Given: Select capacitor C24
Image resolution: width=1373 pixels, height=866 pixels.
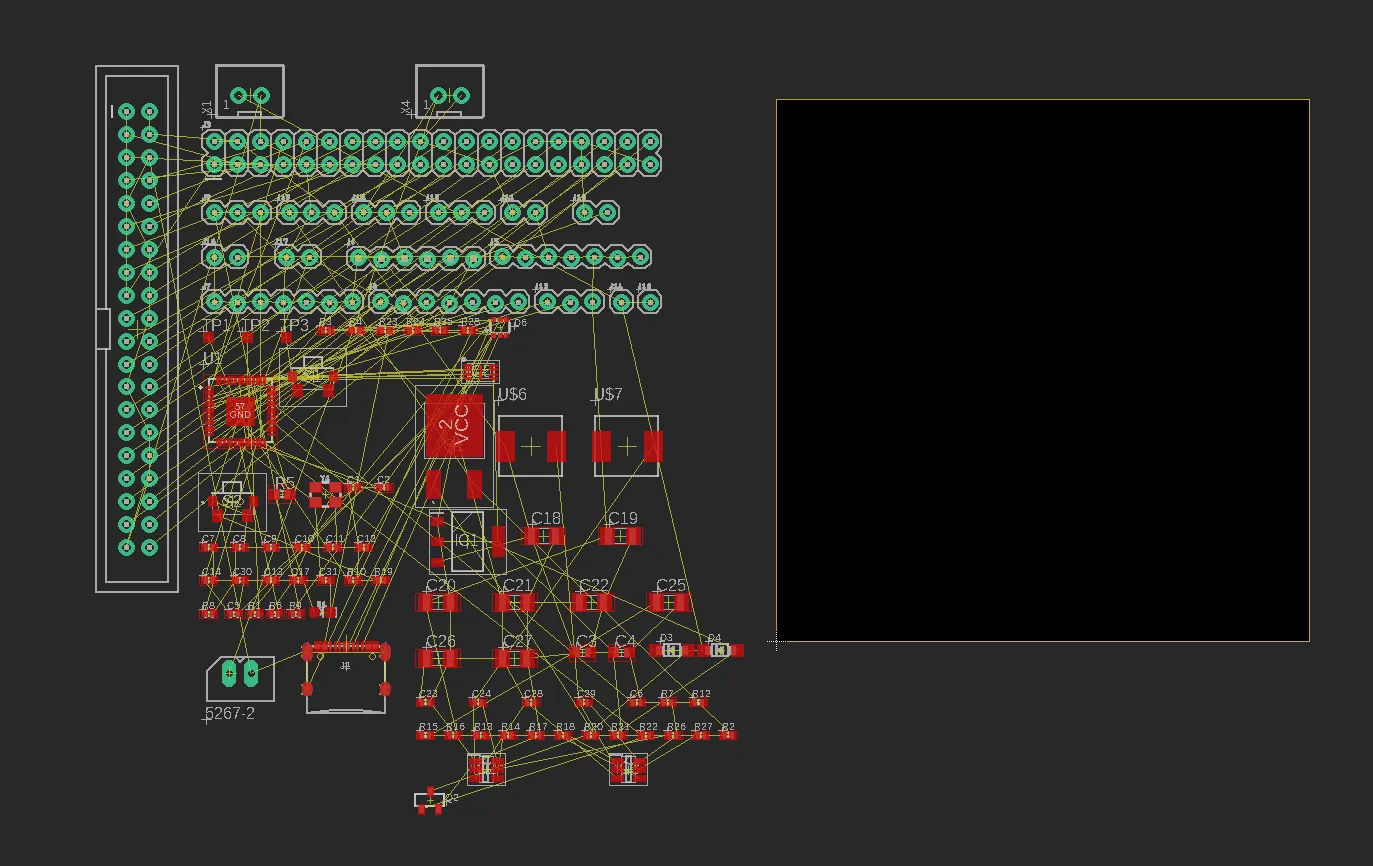Looking at the screenshot, I should (x=480, y=702).
